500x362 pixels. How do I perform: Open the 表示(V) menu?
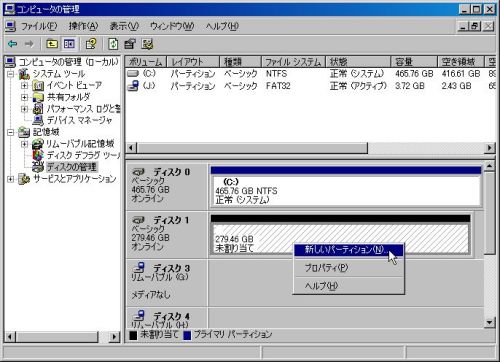point(124,26)
